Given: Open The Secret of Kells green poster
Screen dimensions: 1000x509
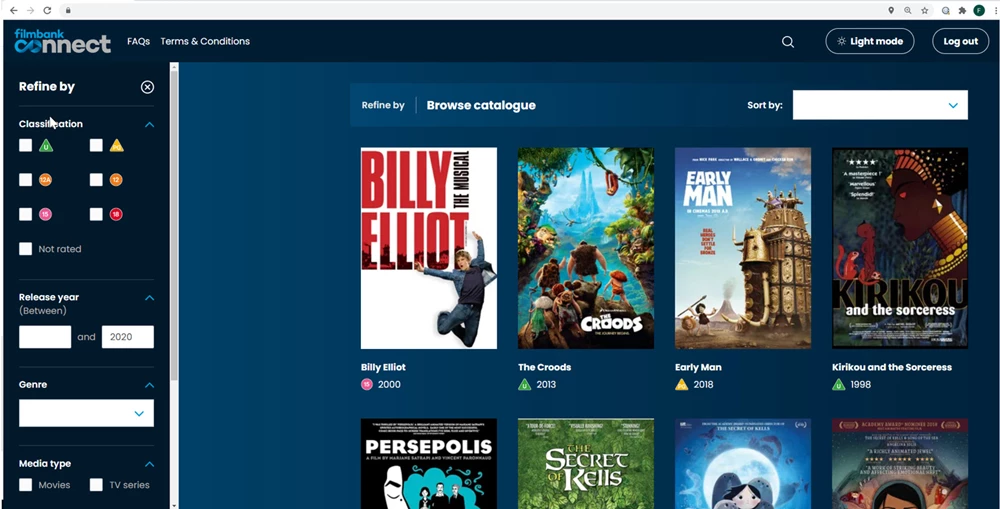Looking at the screenshot, I should (x=585, y=464).
